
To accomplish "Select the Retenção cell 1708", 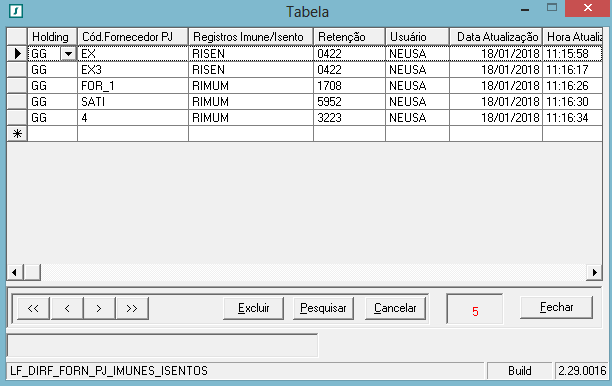I will (x=349, y=85).
